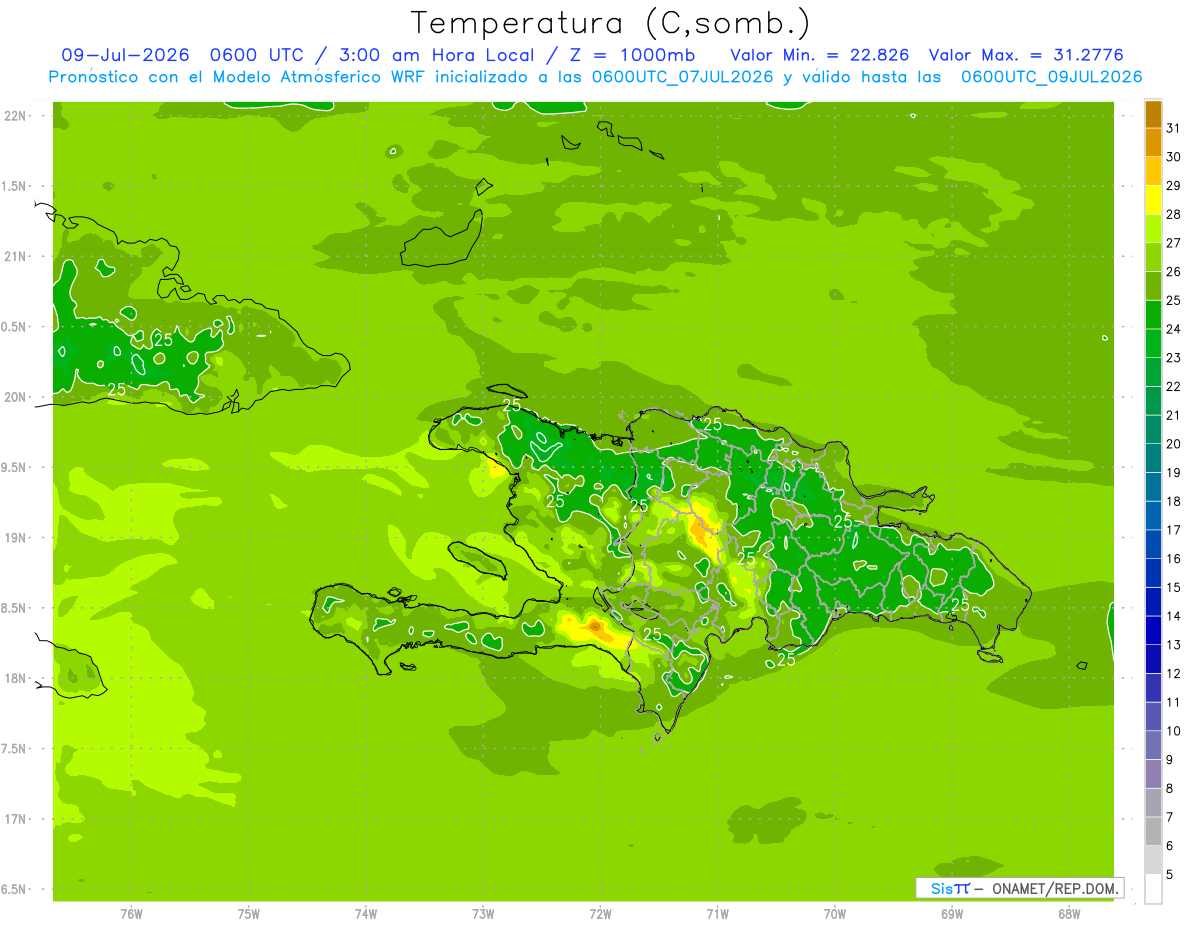Image resolution: width=1200 pixels, height=927 pixels.
Task: Click the Valor Max. = 31.2776 text
Action: [x=1033, y=55]
